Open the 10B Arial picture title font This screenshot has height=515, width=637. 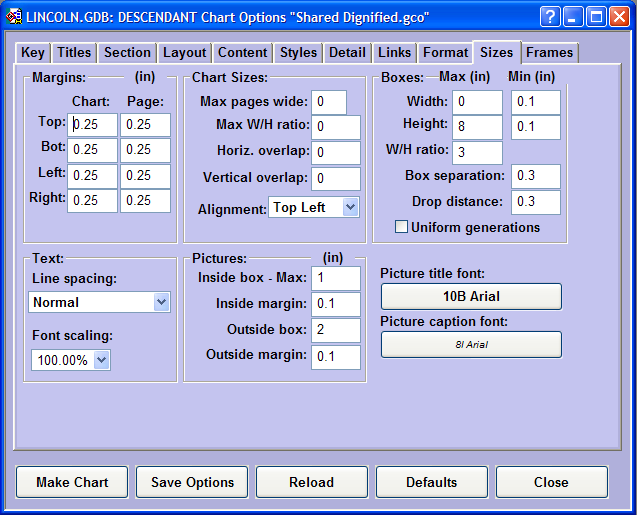pyautogui.click(x=471, y=297)
